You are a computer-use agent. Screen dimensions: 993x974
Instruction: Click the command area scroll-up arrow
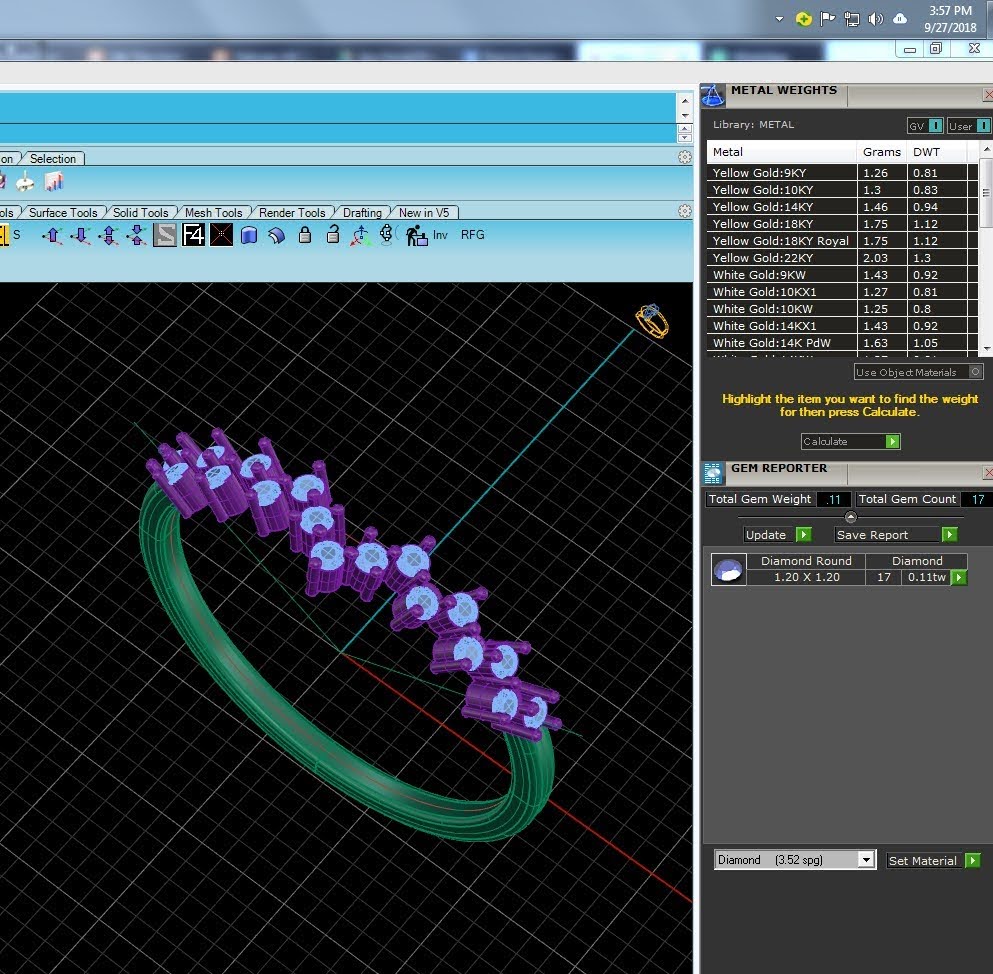click(685, 101)
